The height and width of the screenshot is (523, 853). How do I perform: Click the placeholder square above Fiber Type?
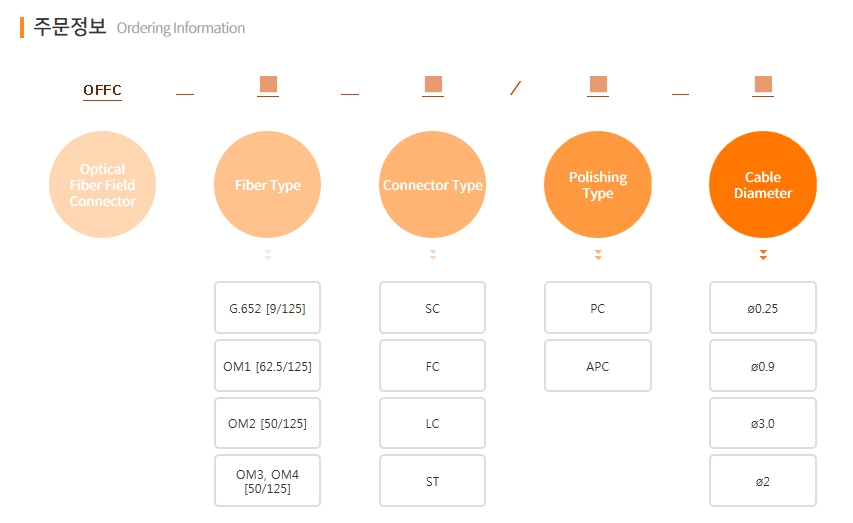coord(268,84)
